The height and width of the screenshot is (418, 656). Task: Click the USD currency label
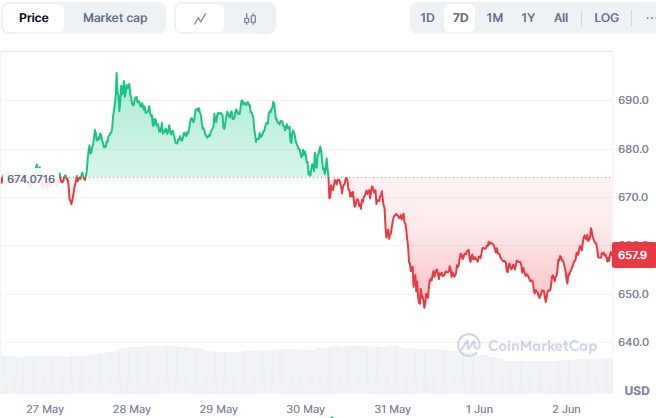point(637,390)
